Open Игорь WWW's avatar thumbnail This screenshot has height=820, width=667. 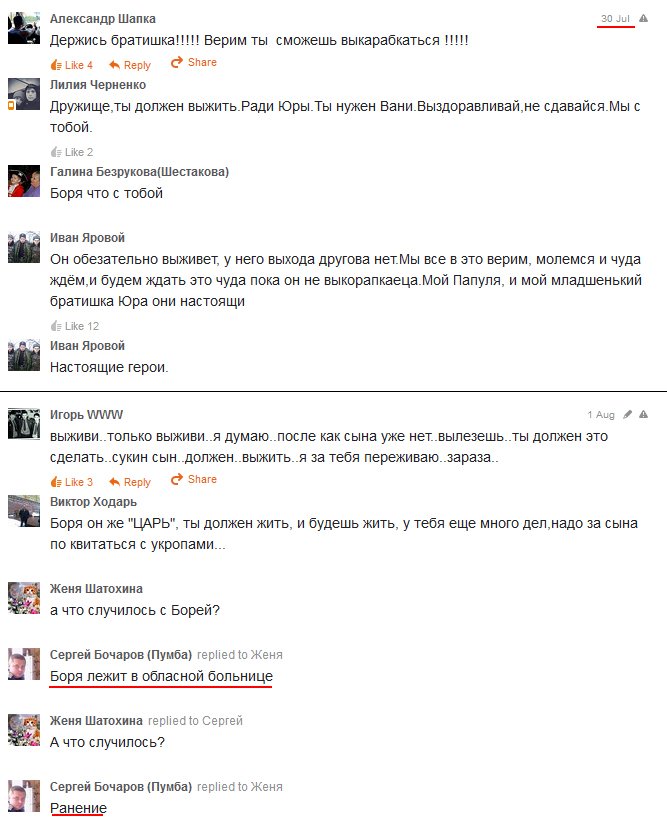coord(24,424)
